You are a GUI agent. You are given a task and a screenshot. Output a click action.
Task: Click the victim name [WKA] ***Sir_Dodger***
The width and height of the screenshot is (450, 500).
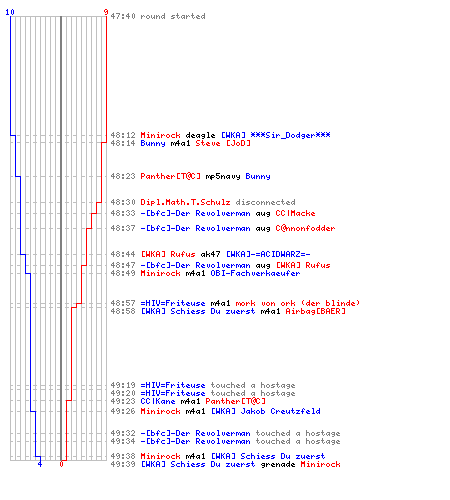click(x=276, y=135)
